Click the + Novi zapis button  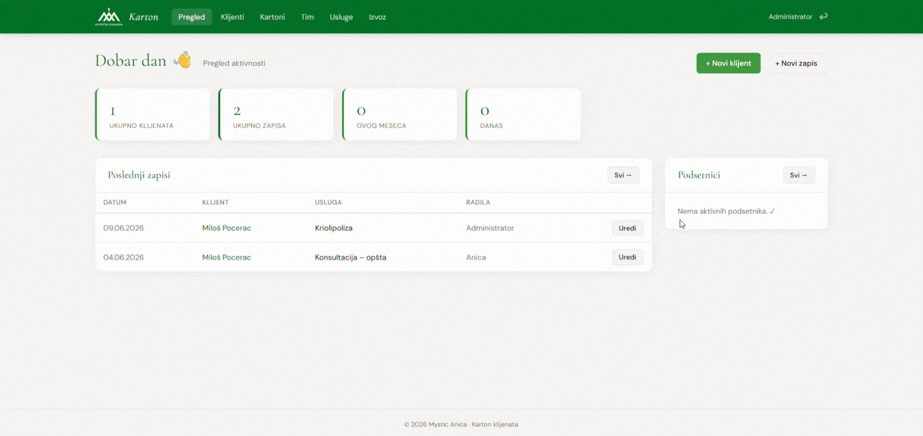(796, 63)
